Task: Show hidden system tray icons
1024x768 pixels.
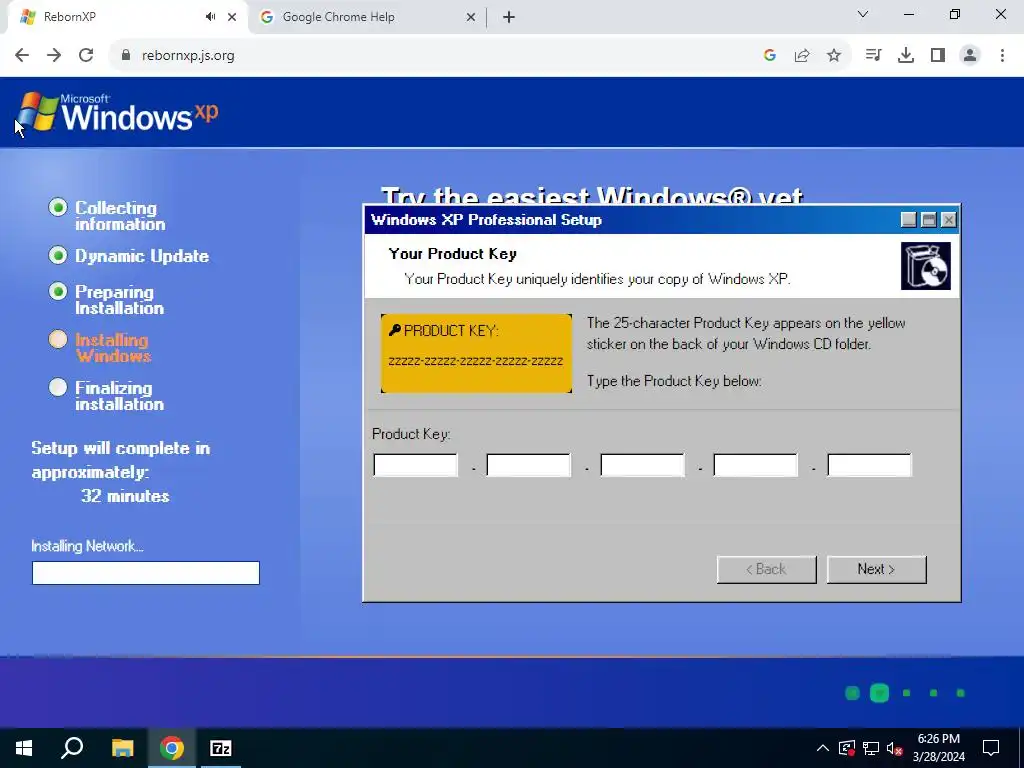Action: [x=823, y=748]
